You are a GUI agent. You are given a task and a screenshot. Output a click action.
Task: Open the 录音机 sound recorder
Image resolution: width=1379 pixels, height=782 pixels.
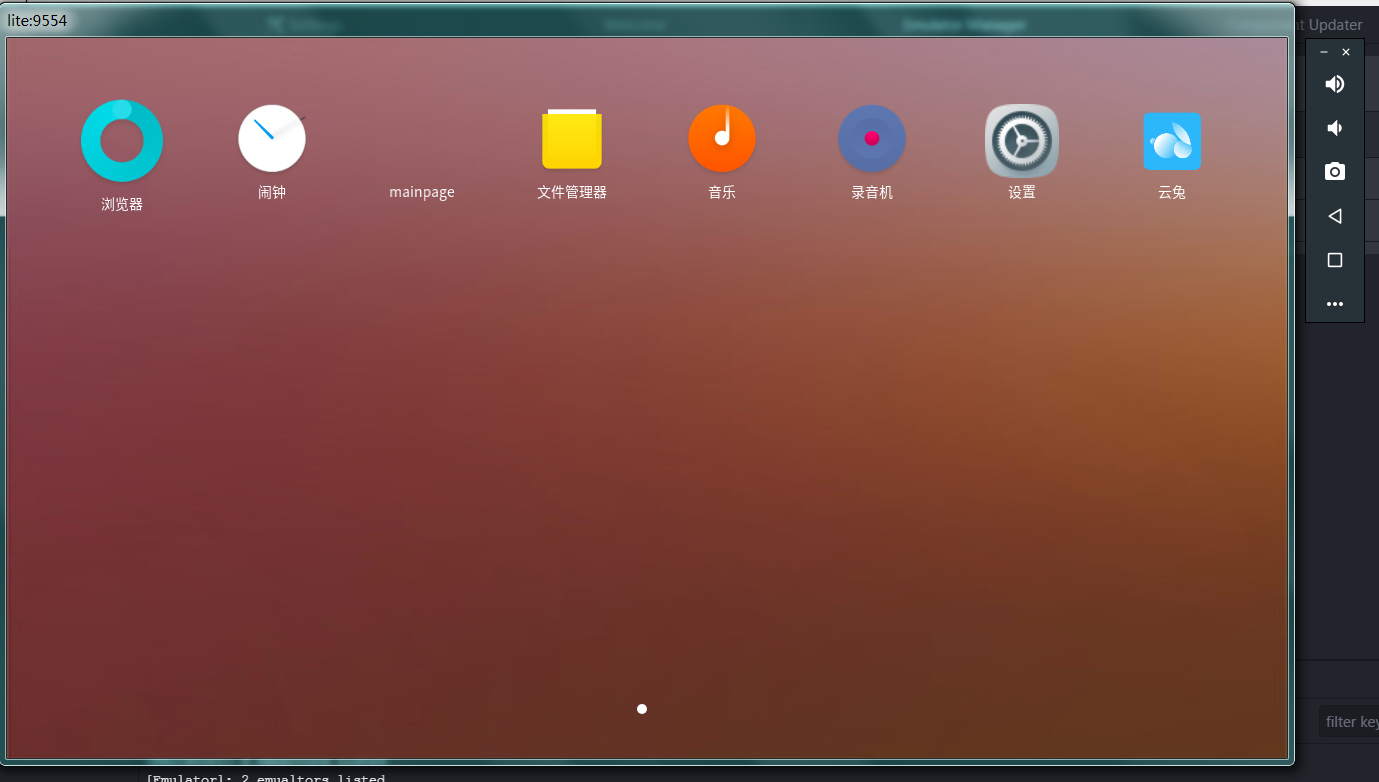tap(872, 139)
